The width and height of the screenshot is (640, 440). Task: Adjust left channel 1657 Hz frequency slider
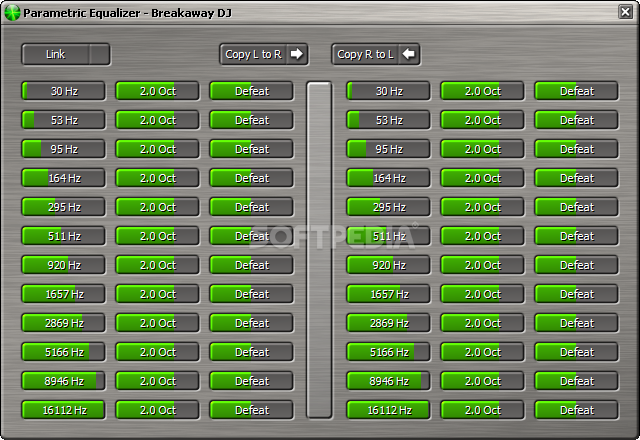point(63,294)
